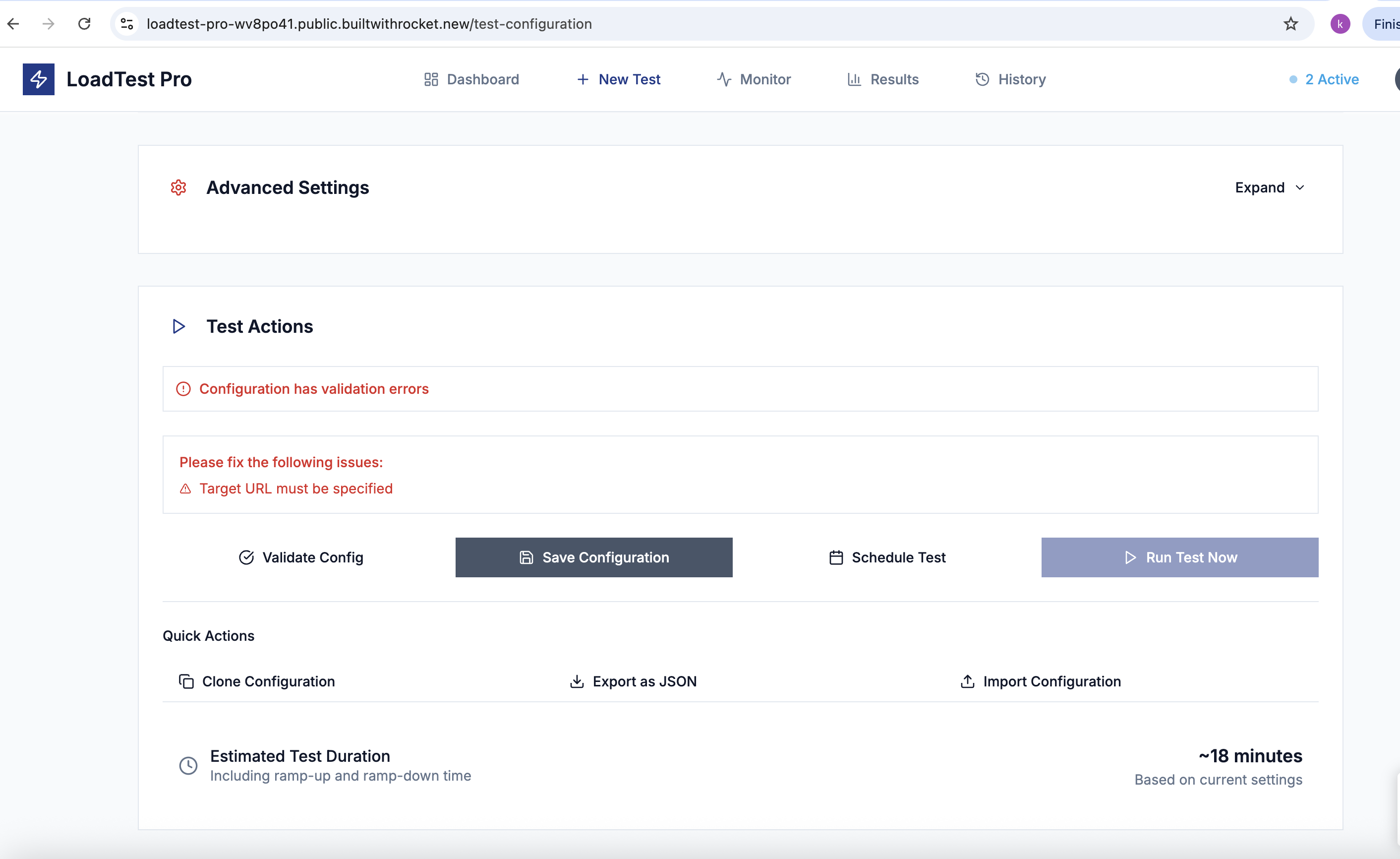Open the browser profile avatar
Screen dimensions: 1400x859
1340,24
